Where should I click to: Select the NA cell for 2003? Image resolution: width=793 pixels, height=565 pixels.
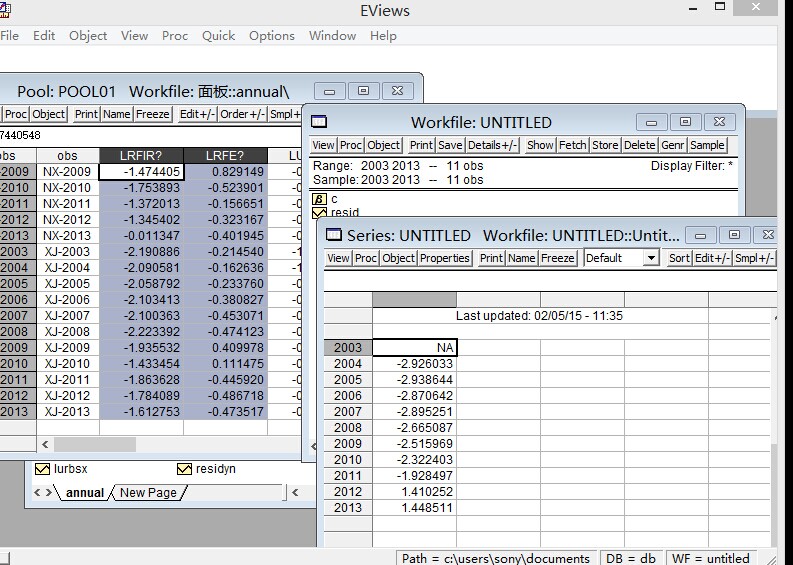pos(414,348)
